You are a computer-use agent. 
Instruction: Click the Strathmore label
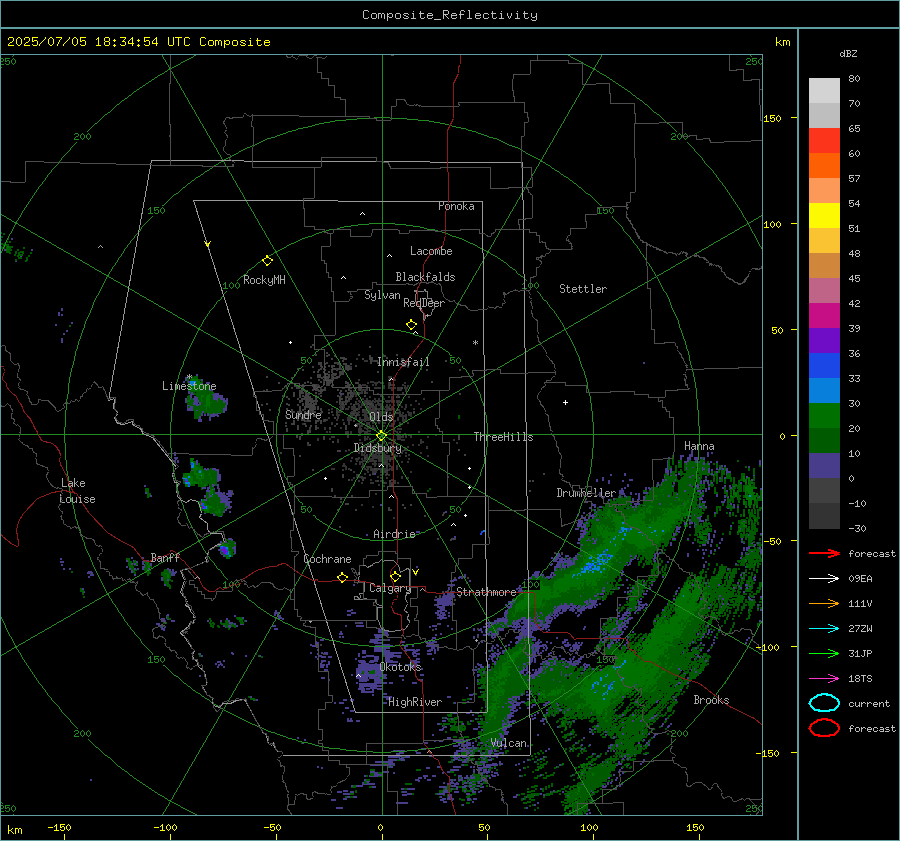486,592
